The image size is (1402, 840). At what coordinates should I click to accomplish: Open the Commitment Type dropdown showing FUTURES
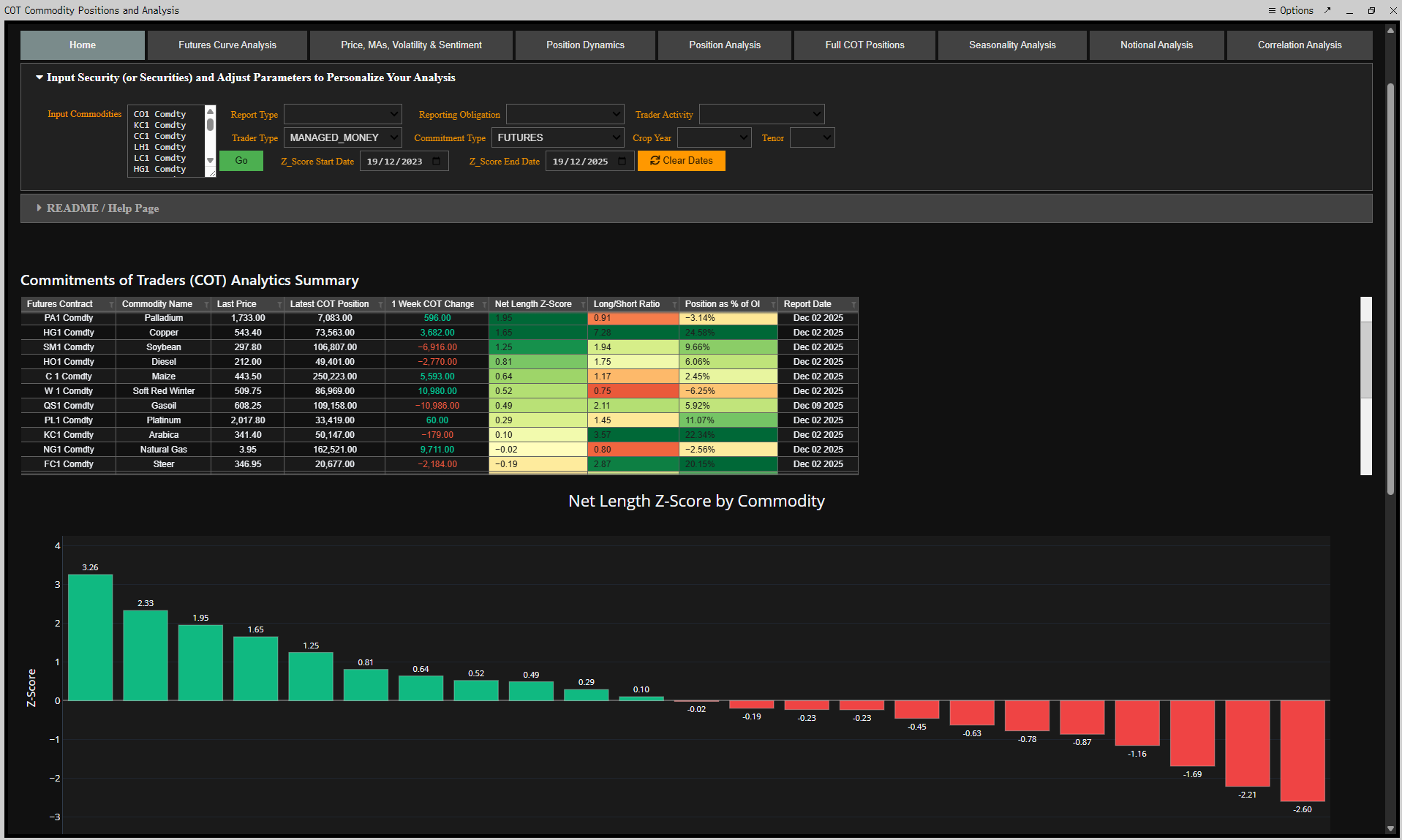click(x=557, y=137)
